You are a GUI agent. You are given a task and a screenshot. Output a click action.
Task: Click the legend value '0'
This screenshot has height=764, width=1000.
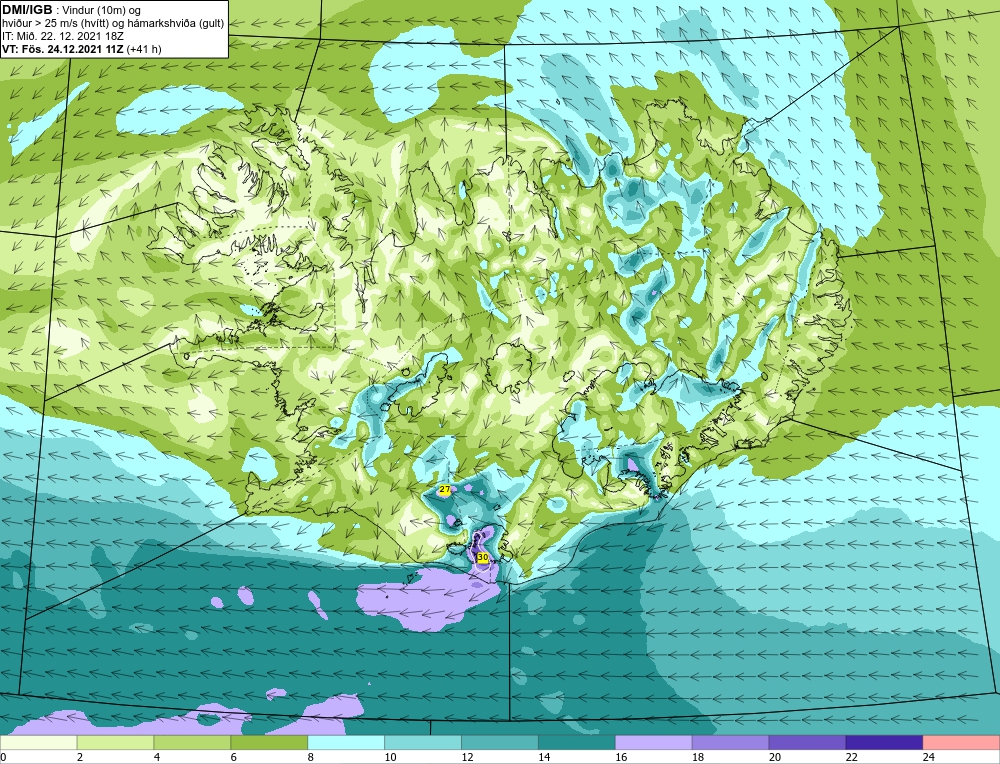tap(3, 757)
